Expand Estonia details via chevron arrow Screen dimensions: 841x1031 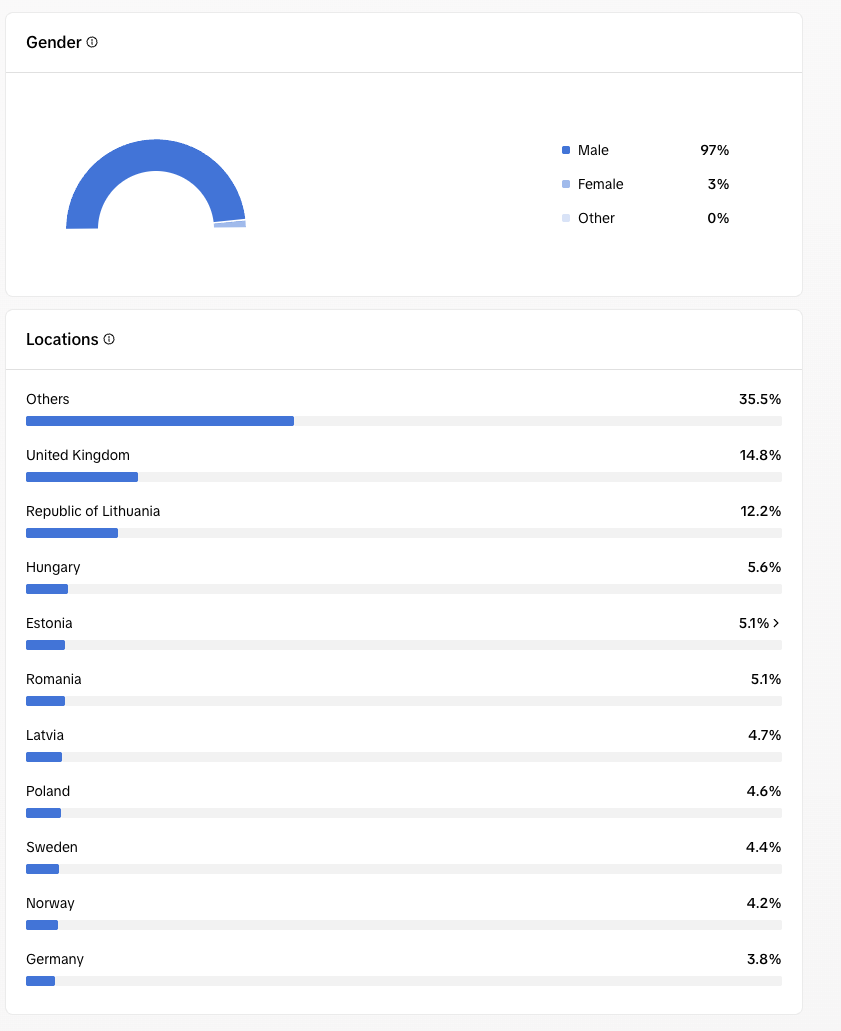point(776,623)
